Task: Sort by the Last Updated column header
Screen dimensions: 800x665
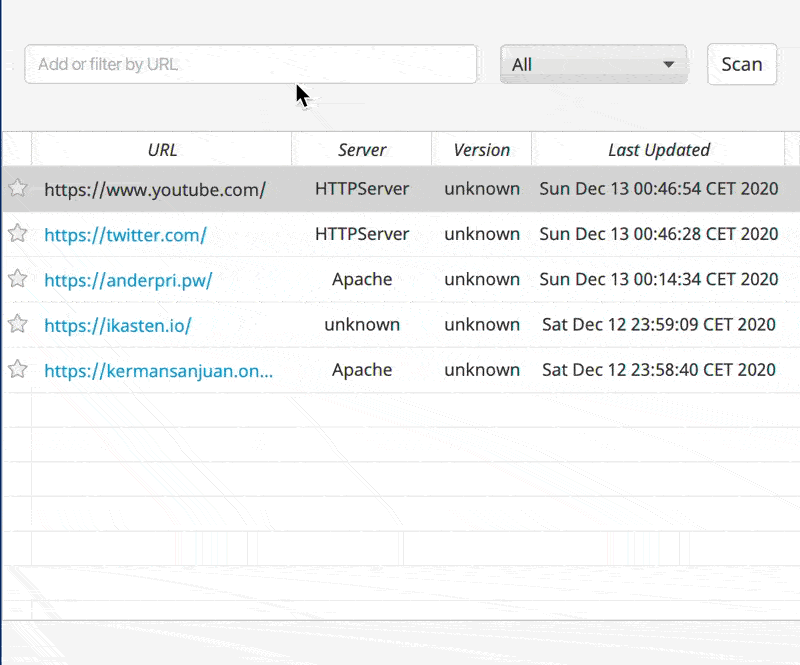Action: coord(659,150)
